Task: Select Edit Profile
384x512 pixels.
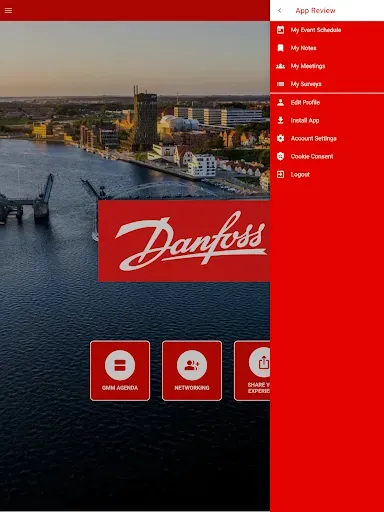Action: click(305, 102)
